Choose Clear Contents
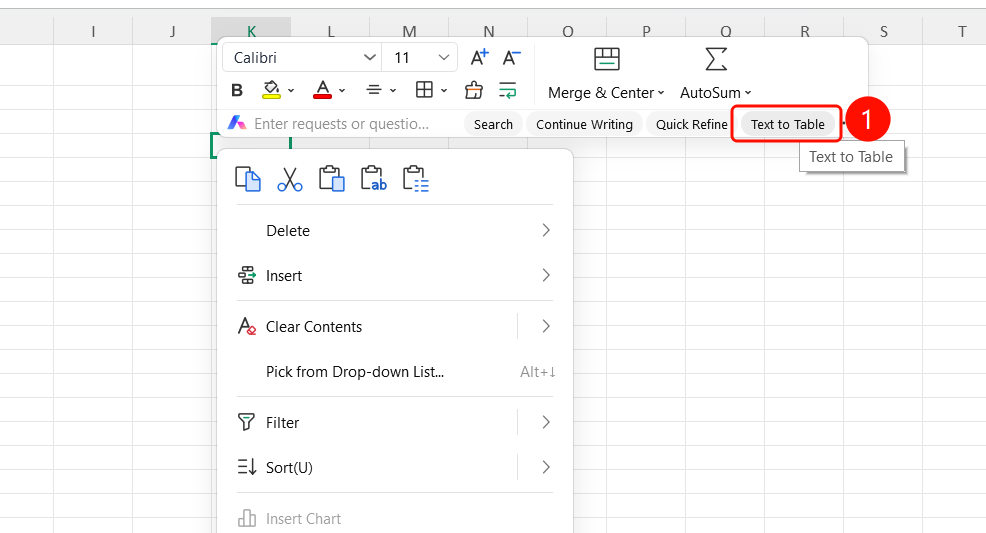Image resolution: width=986 pixels, height=533 pixels. coord(313,326)
